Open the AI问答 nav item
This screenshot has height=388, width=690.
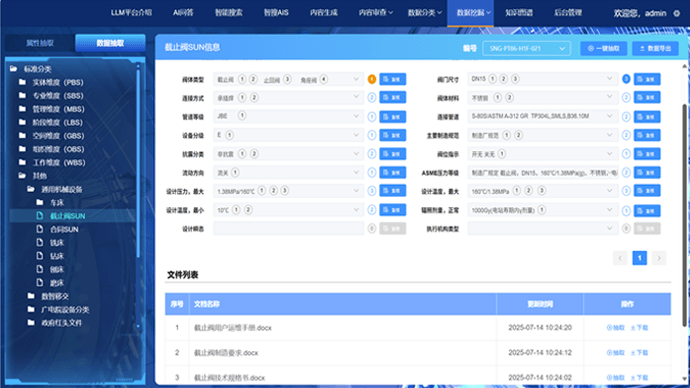(x=183, y=13)
